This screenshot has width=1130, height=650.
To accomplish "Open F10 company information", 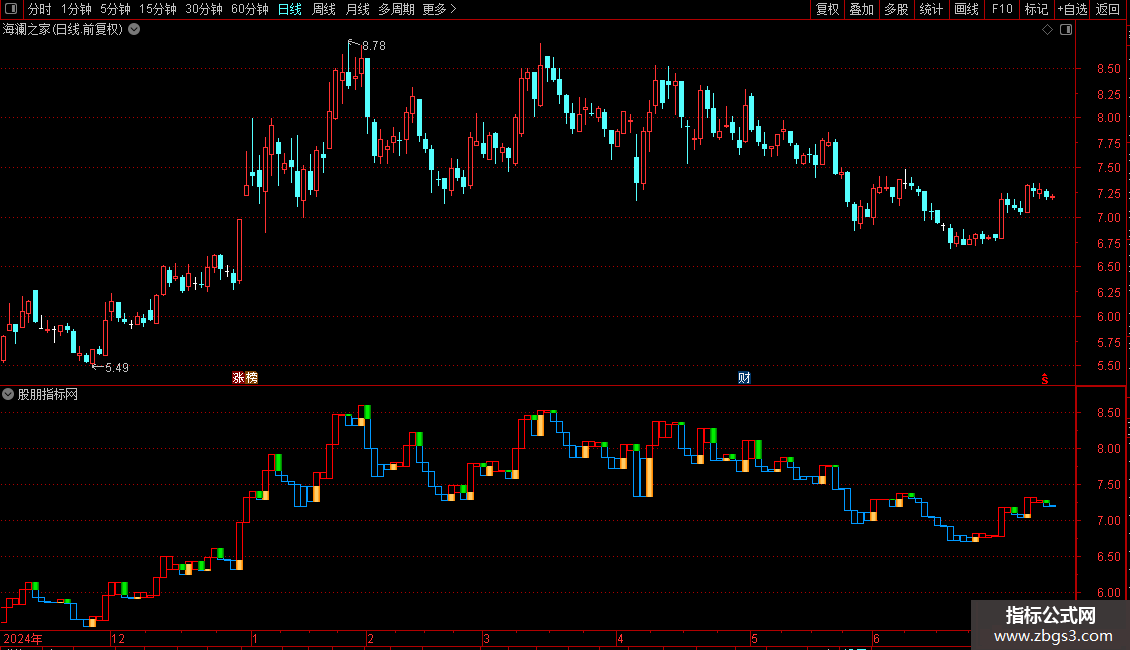I will coord(1002,9).
